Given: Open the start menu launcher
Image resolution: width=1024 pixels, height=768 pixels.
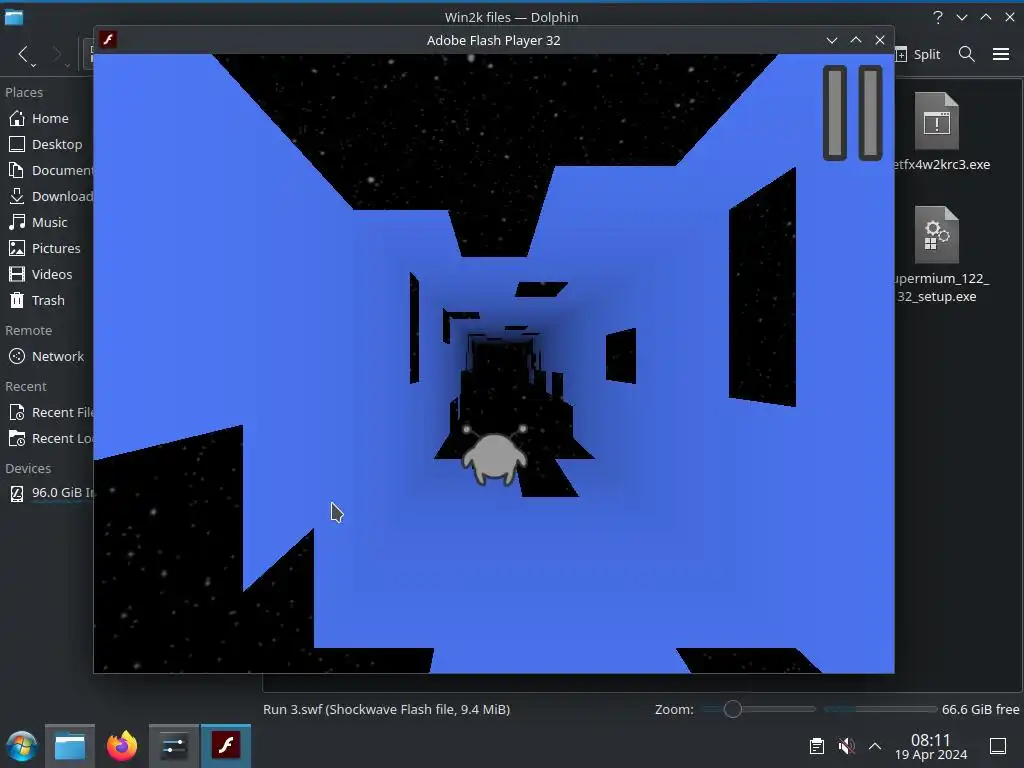Looking at the screenshot, I should click(22, 746).
